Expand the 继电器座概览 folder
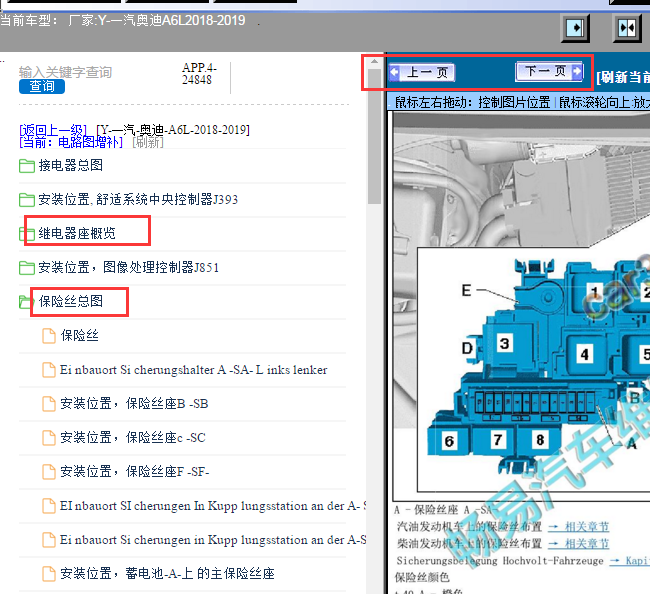Viewport: 650px width, 594px height. coord(77,233)
